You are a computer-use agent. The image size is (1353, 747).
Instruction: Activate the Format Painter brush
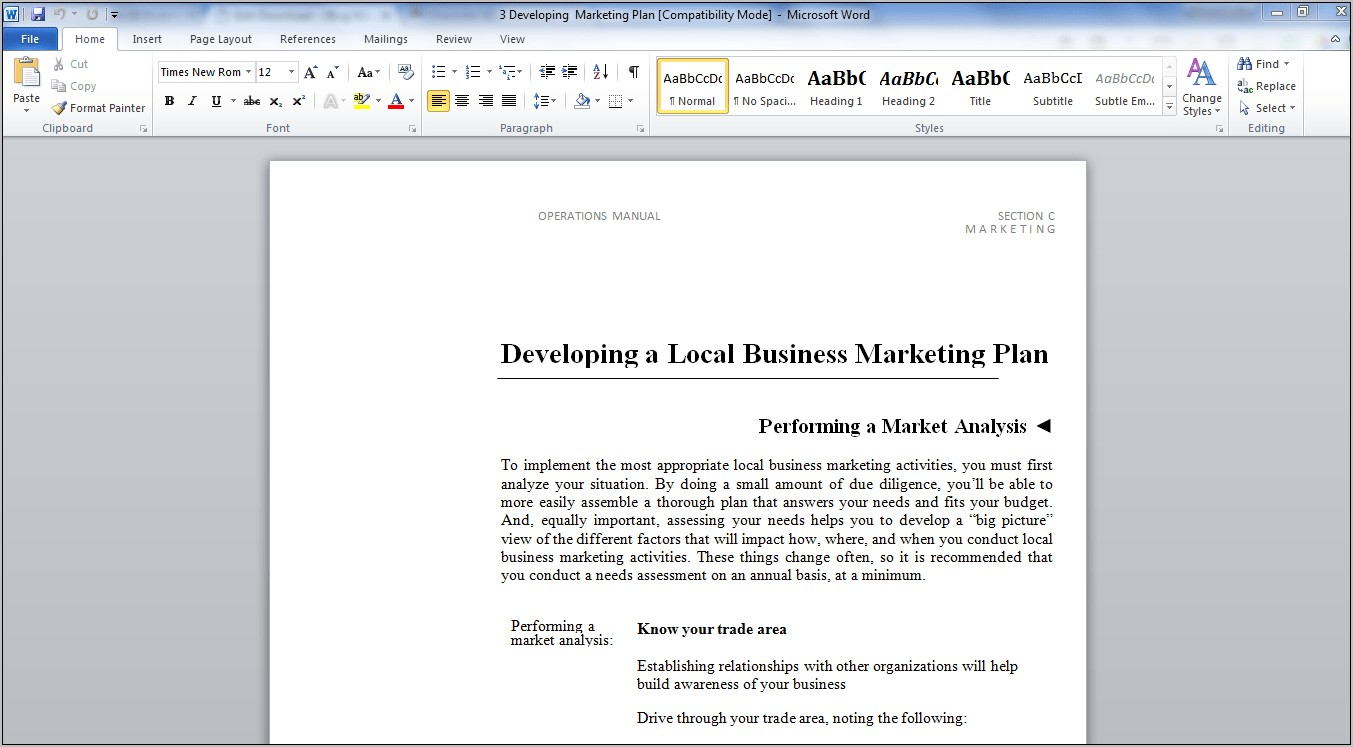pos(59,108)
